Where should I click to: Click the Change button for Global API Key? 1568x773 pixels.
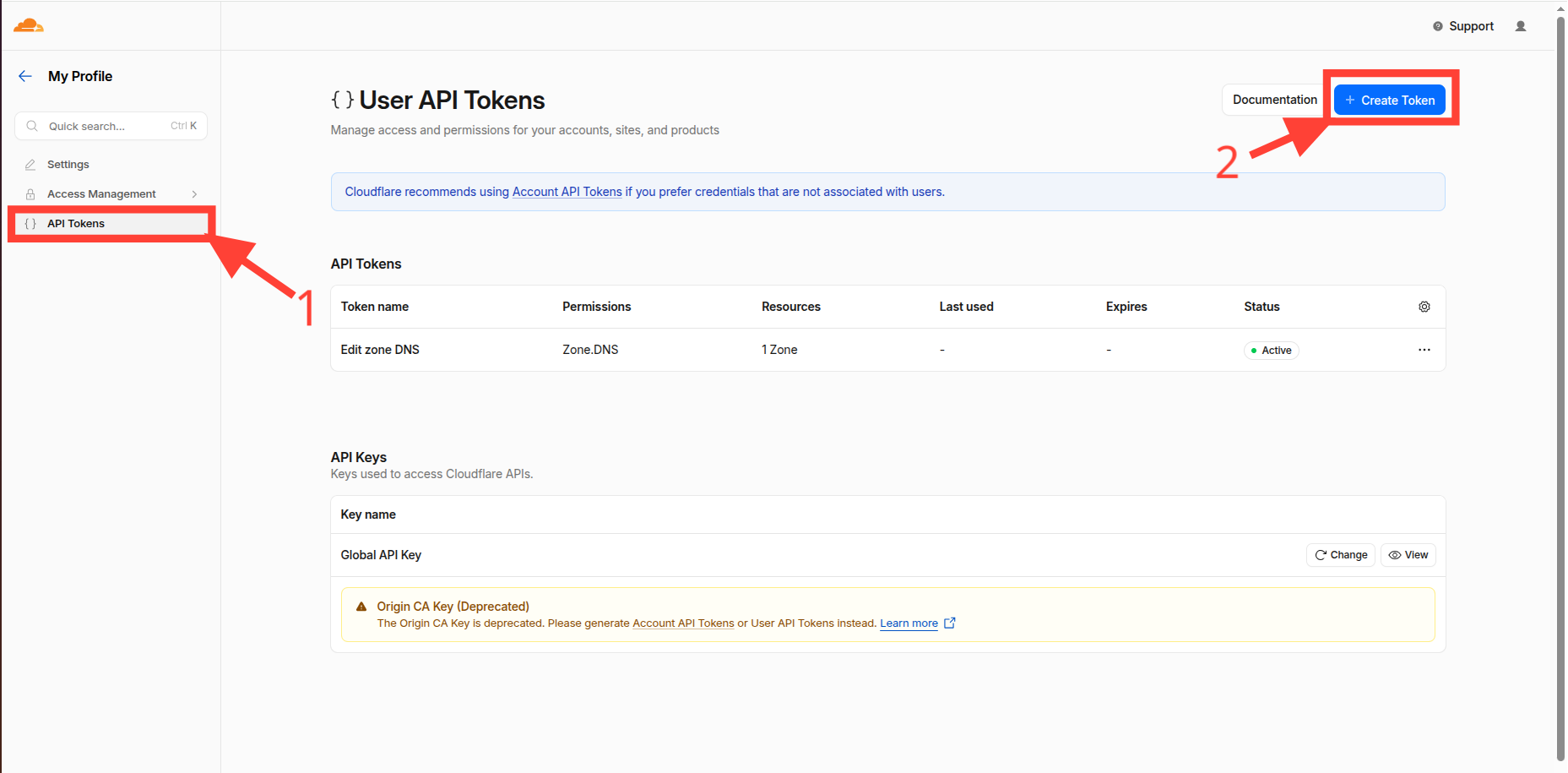tap(1341, 555)
